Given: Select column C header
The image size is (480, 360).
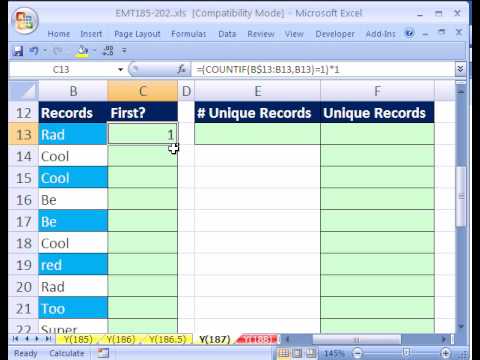Looking at the screenshot, I should (143, 91).
